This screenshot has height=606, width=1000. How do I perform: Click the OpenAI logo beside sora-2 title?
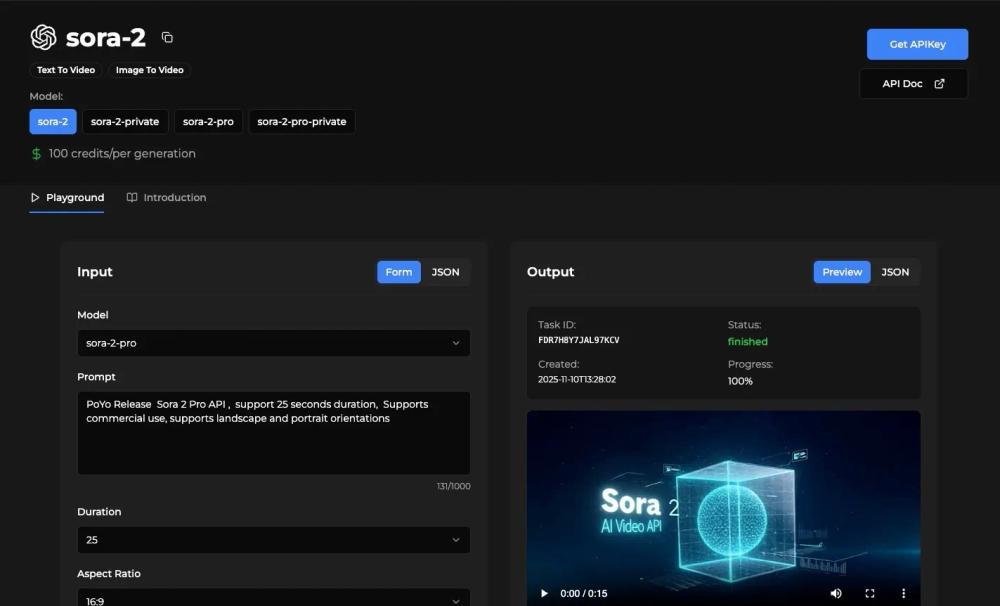click(x=43, y=38)
